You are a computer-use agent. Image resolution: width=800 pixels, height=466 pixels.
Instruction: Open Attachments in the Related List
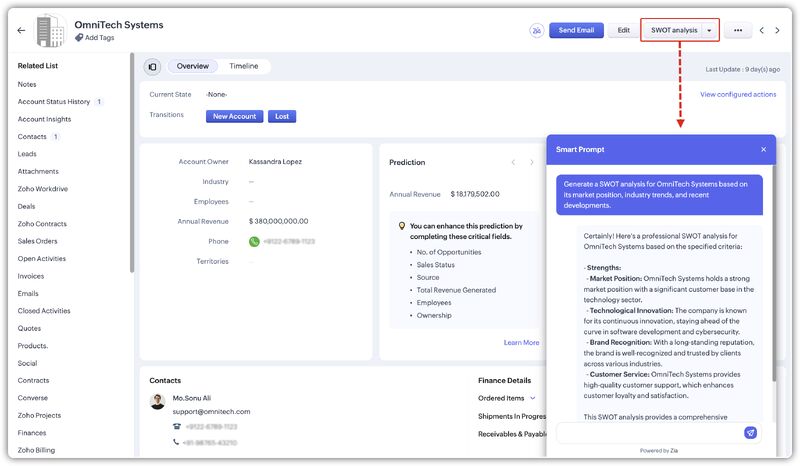tap(38, 171)
